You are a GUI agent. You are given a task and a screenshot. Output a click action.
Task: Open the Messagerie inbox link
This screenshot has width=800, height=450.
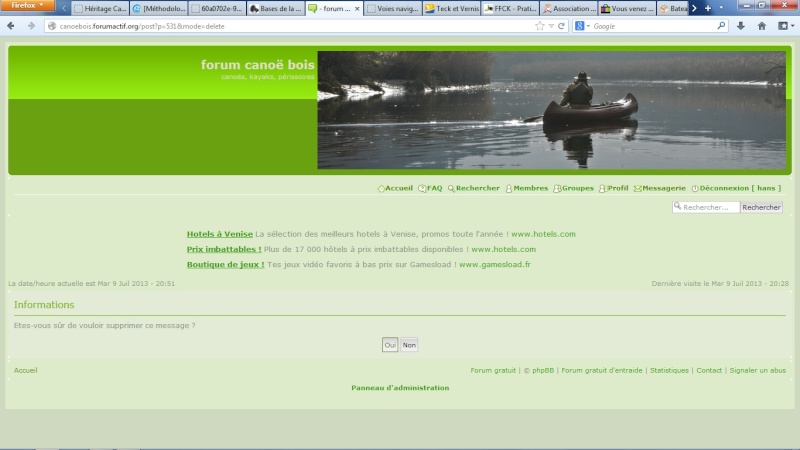coord(660,188)
